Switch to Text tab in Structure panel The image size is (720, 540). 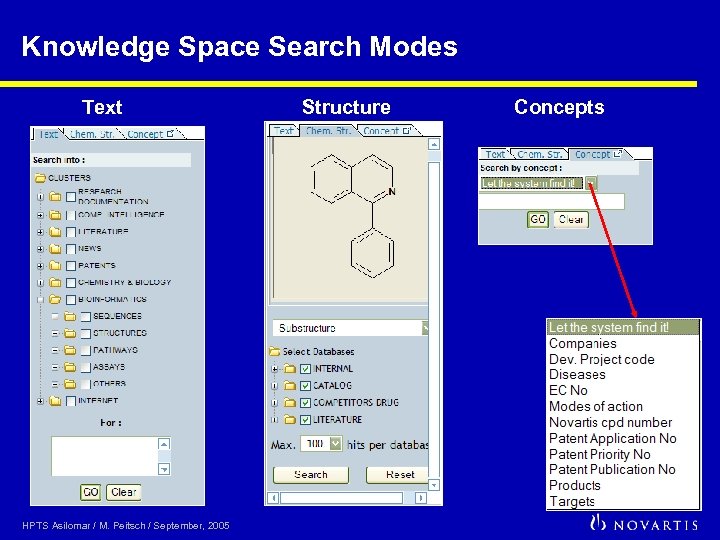pos(283,130)
